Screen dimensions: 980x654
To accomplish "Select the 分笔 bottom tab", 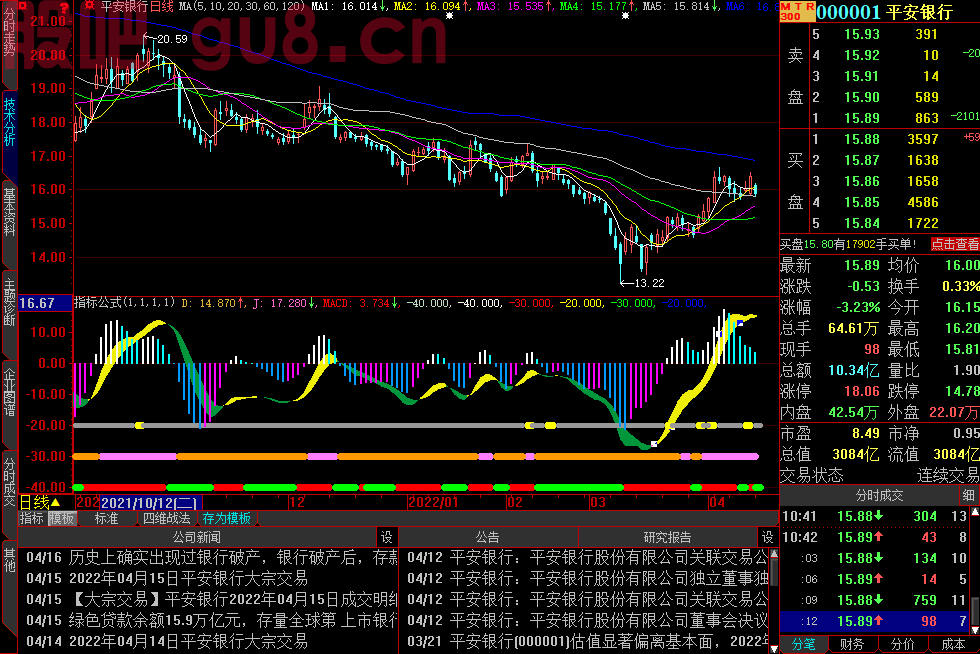I will coord(803,644).
